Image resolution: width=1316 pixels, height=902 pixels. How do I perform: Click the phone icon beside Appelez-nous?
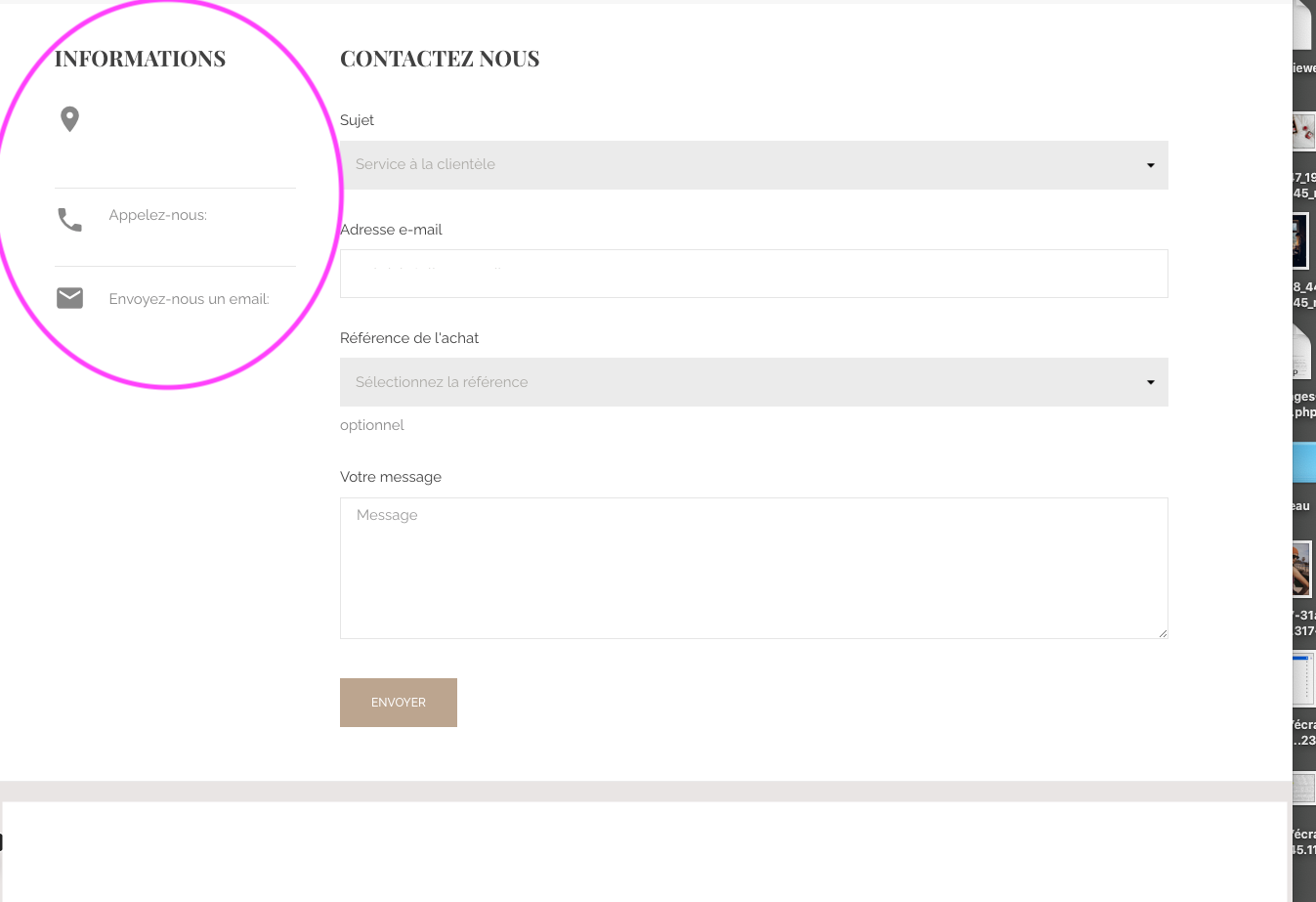[69, 220]
